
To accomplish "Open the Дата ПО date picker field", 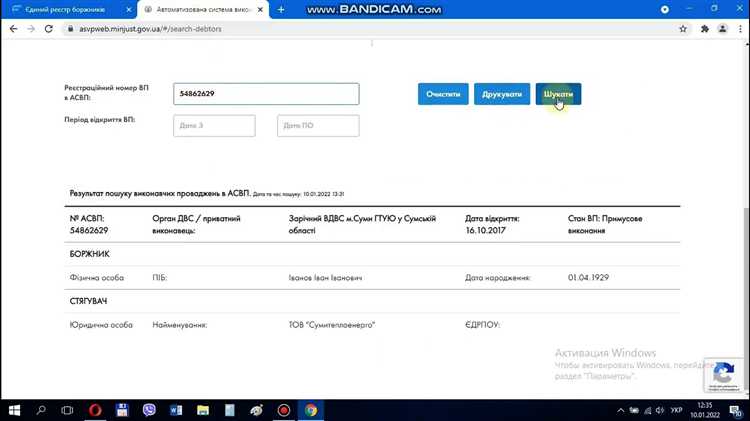I will (x=318, y=125).
